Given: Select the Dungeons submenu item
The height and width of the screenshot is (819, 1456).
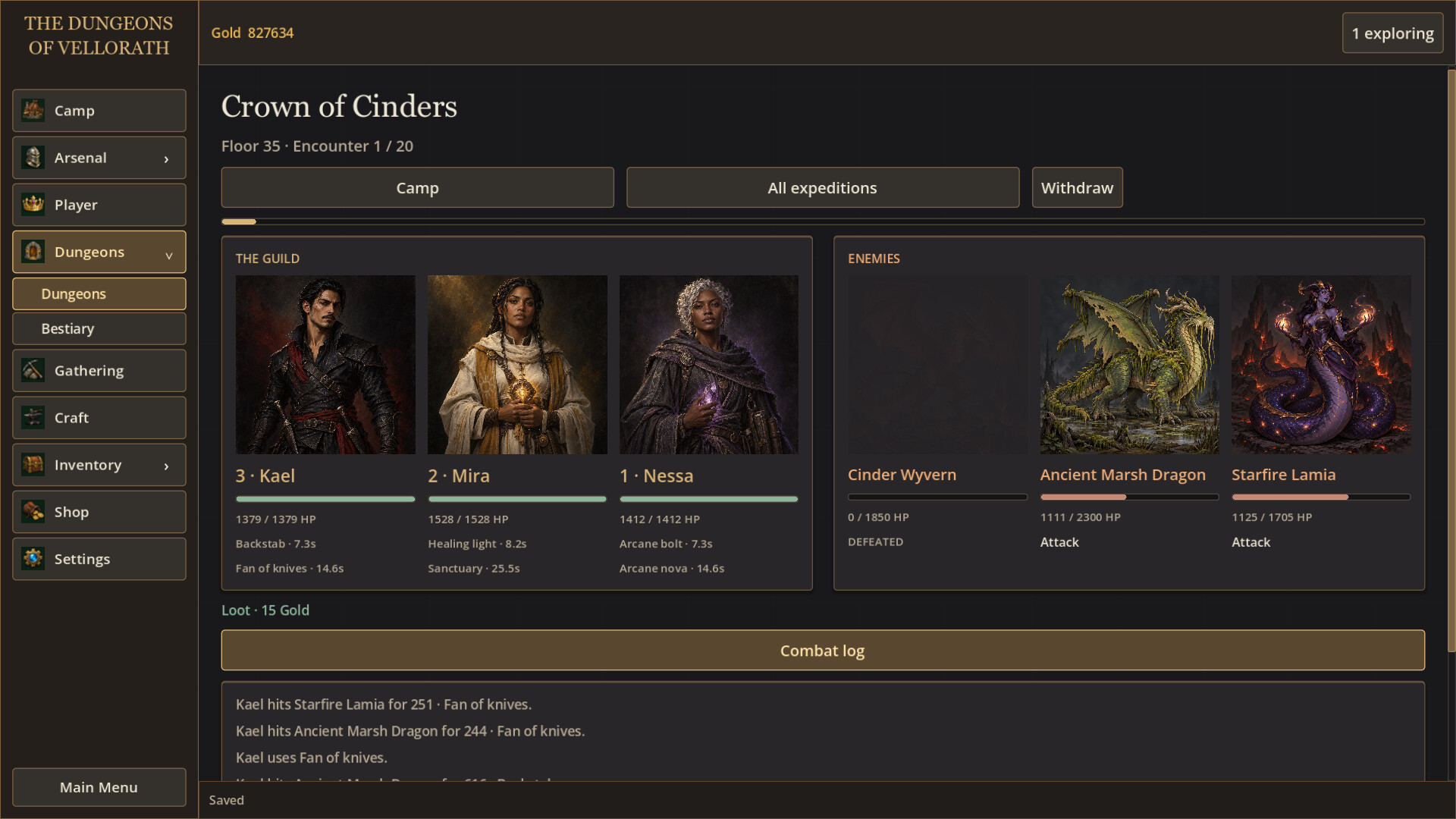Looking at the screenshot, I should (99, 294).
